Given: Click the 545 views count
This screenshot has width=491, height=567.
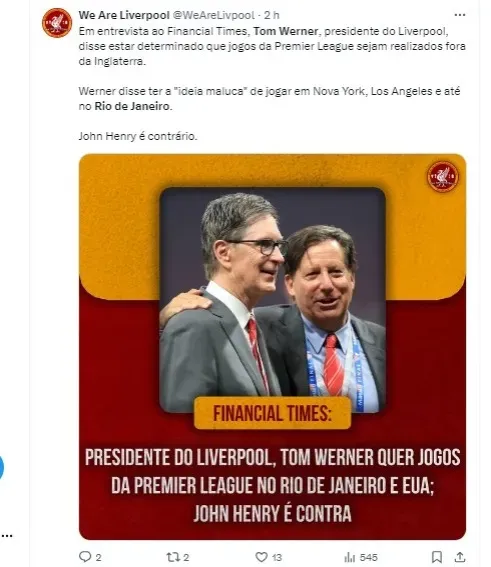Looking at the screenshot, I should click(x=368, y=557).
